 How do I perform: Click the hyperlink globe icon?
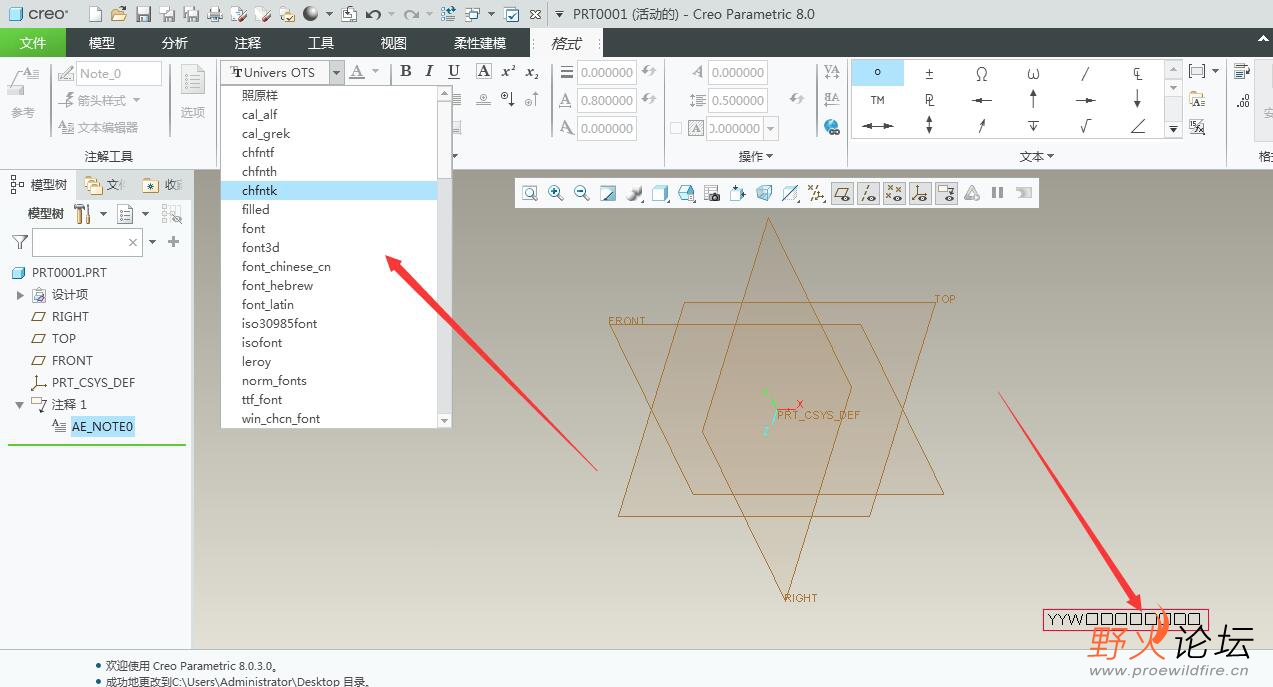pos(831,127)
